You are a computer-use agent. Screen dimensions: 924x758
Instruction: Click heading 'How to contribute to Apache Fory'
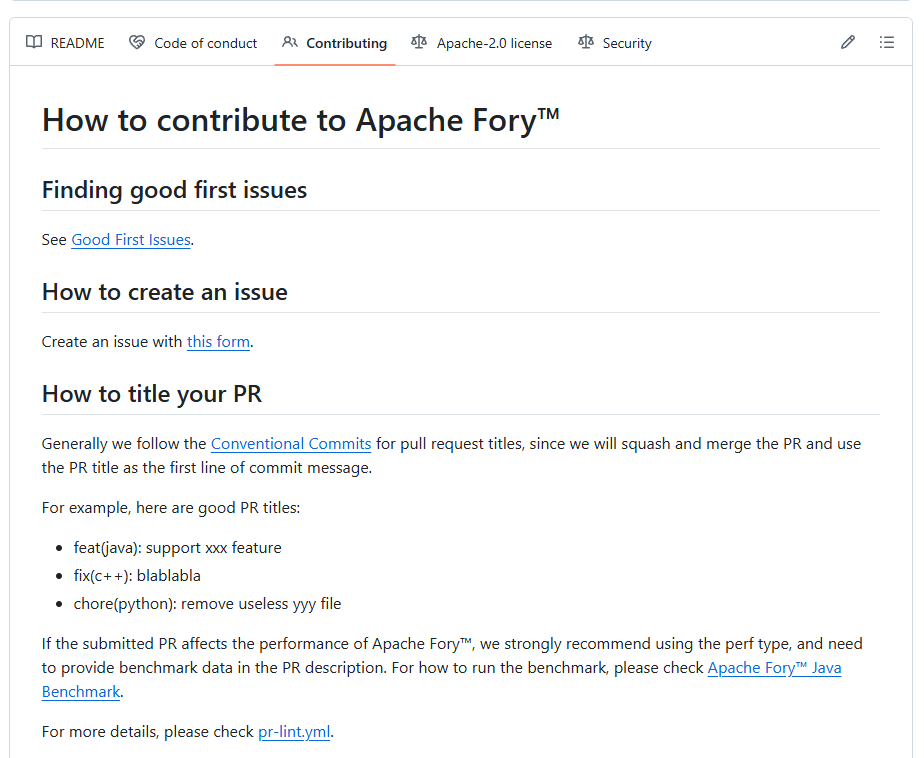point(301,120)
